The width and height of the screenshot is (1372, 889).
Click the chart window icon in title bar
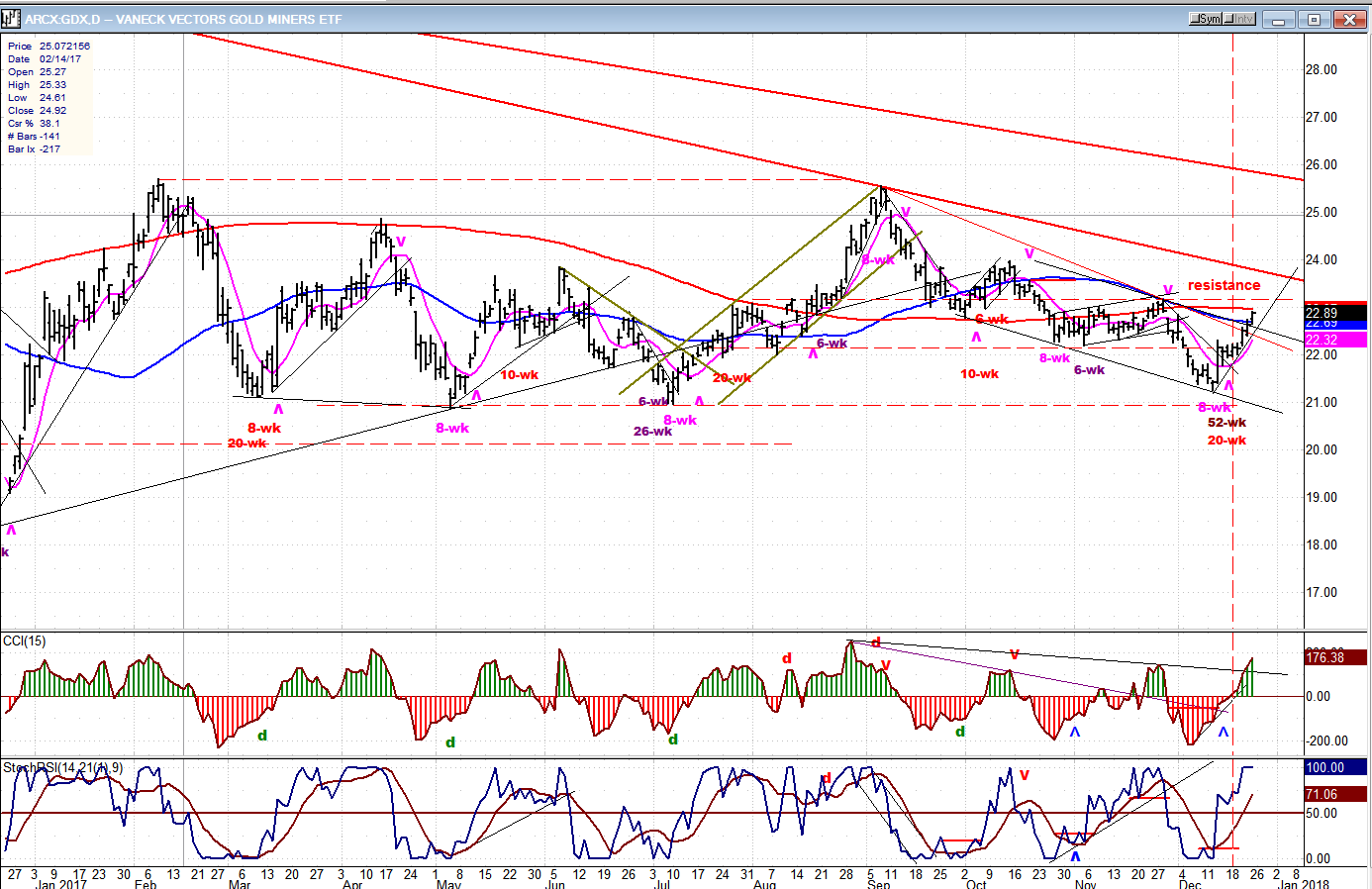click(x=12, y=19)
